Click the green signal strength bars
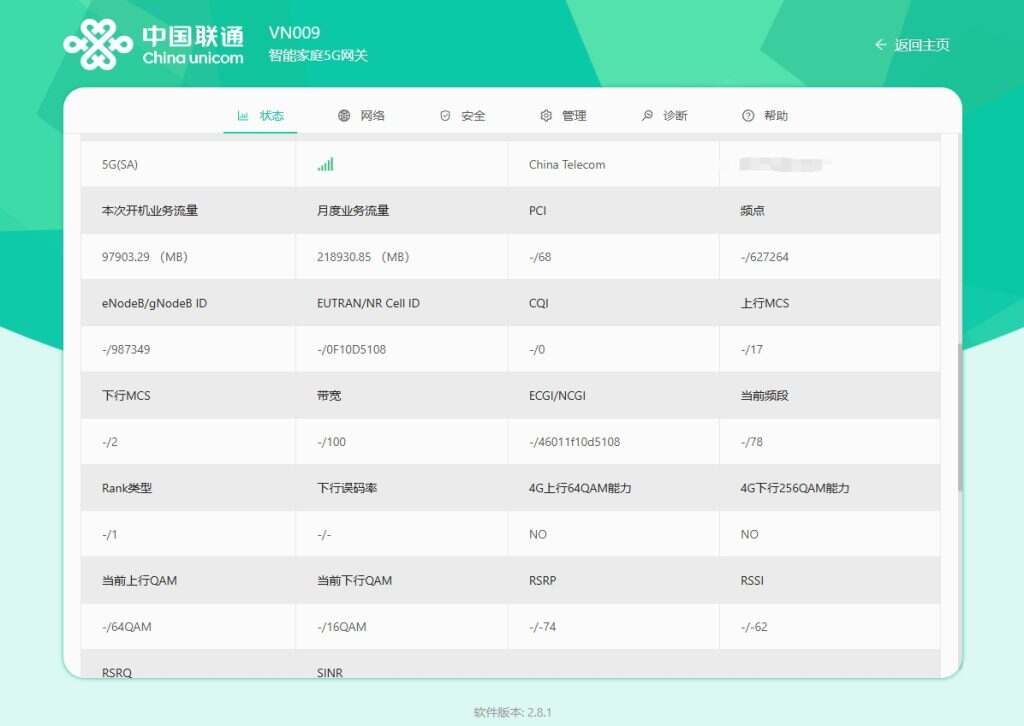The image size is (1024, 726). tap(326, 164)
